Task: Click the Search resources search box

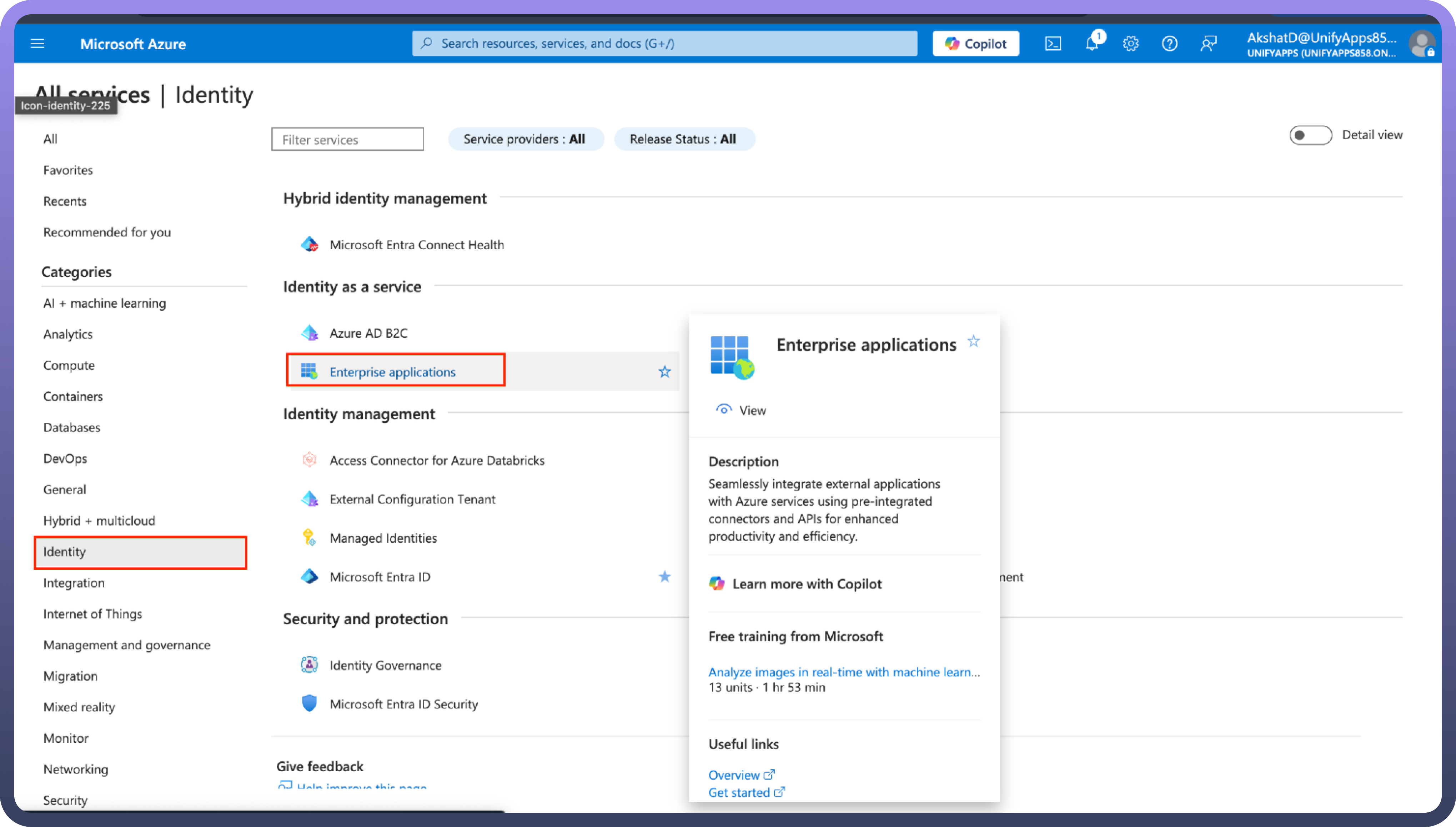Action: point(664,44)
